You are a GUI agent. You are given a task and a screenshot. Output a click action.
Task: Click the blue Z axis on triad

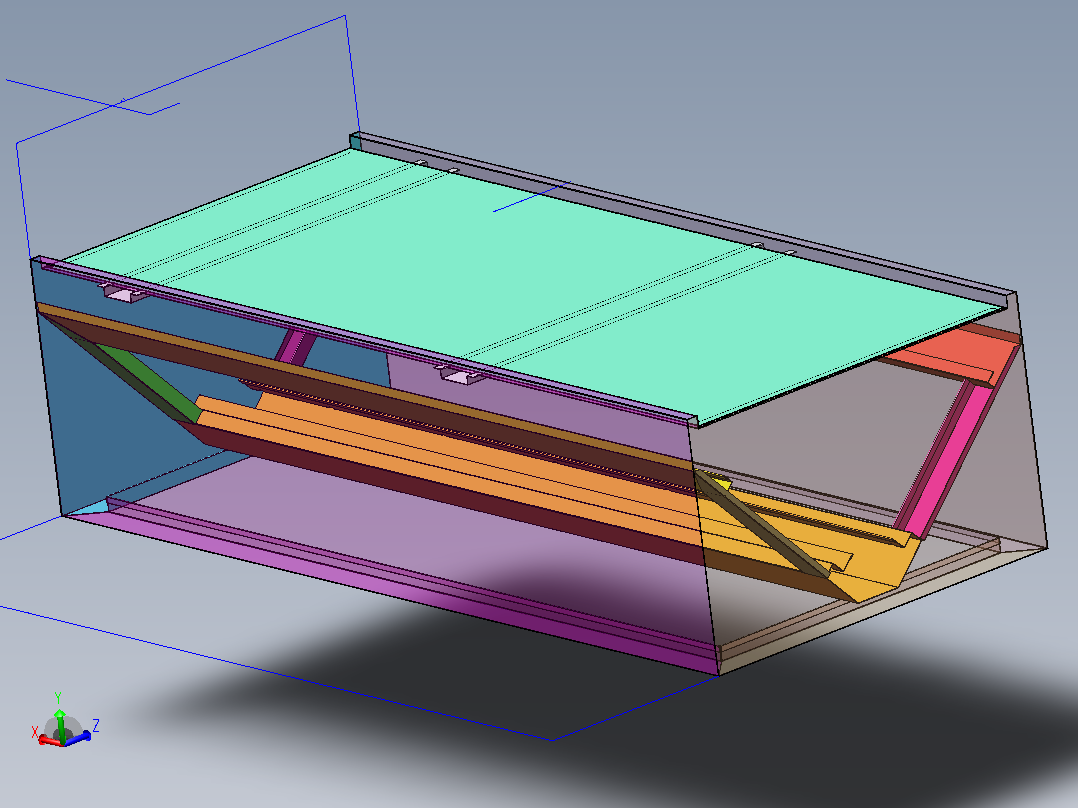click(78, 737)
